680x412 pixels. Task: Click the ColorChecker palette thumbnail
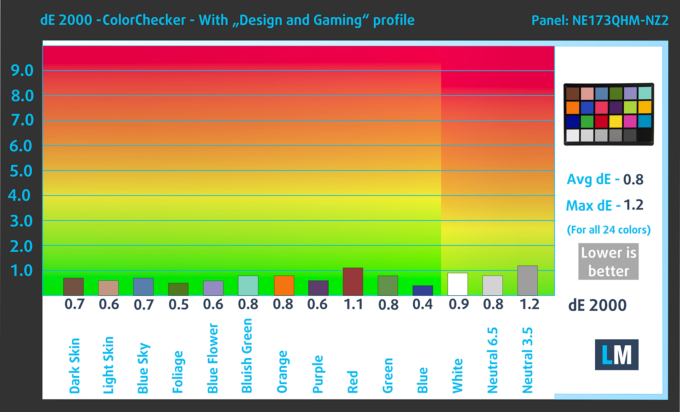[x=608, y=114]
